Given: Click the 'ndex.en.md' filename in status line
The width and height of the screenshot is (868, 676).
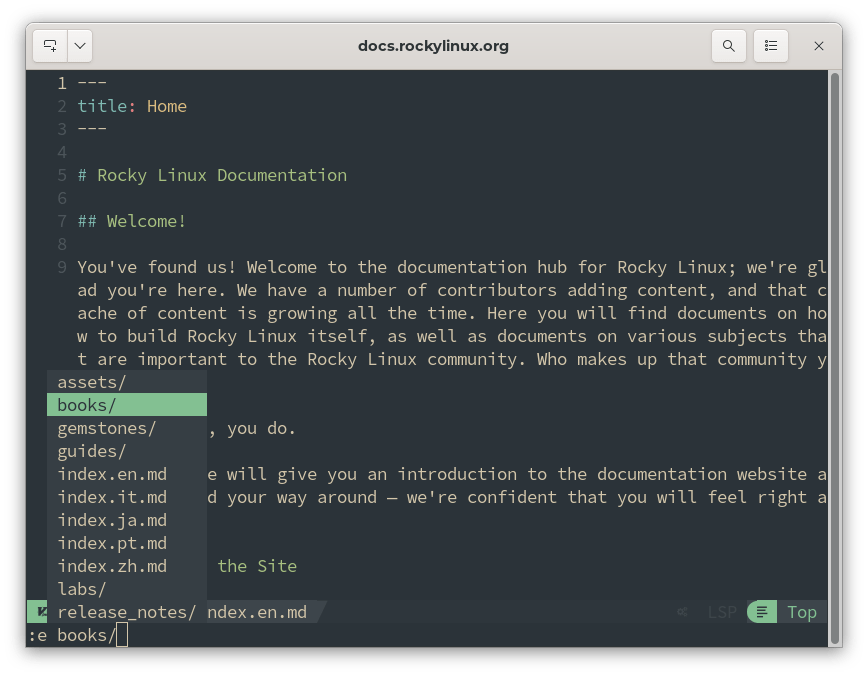Looking at the screenshot, I should point(257,612).
